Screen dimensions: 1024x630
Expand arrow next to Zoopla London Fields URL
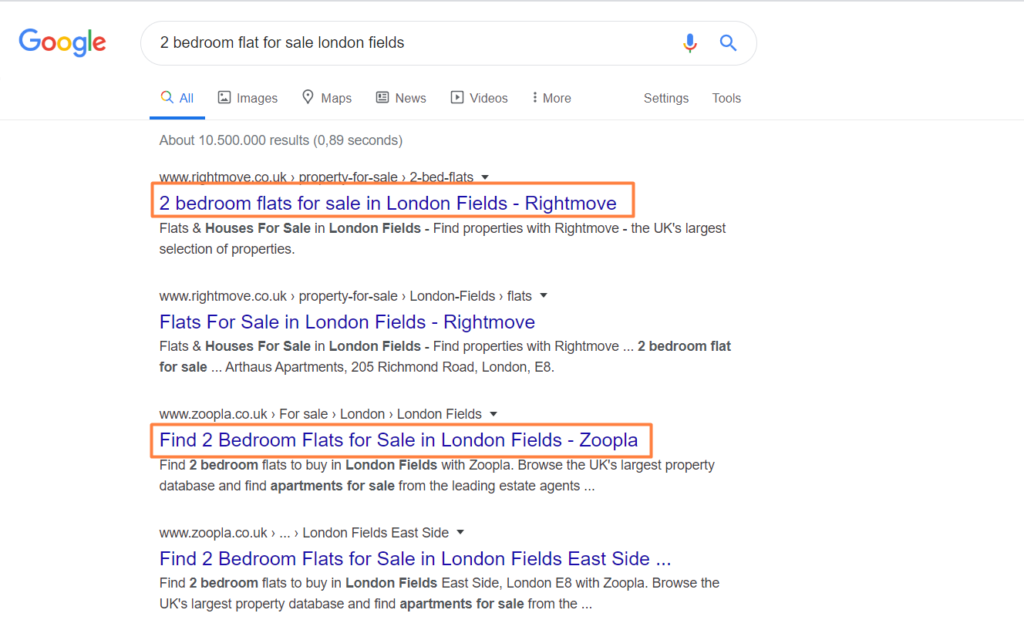tap(494, 414)
